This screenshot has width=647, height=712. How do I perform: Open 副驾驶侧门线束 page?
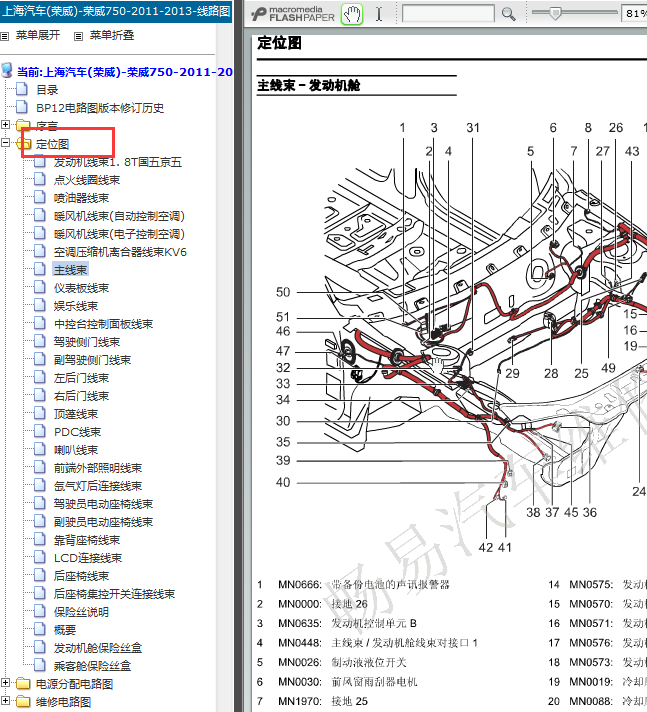pos(92,360)
